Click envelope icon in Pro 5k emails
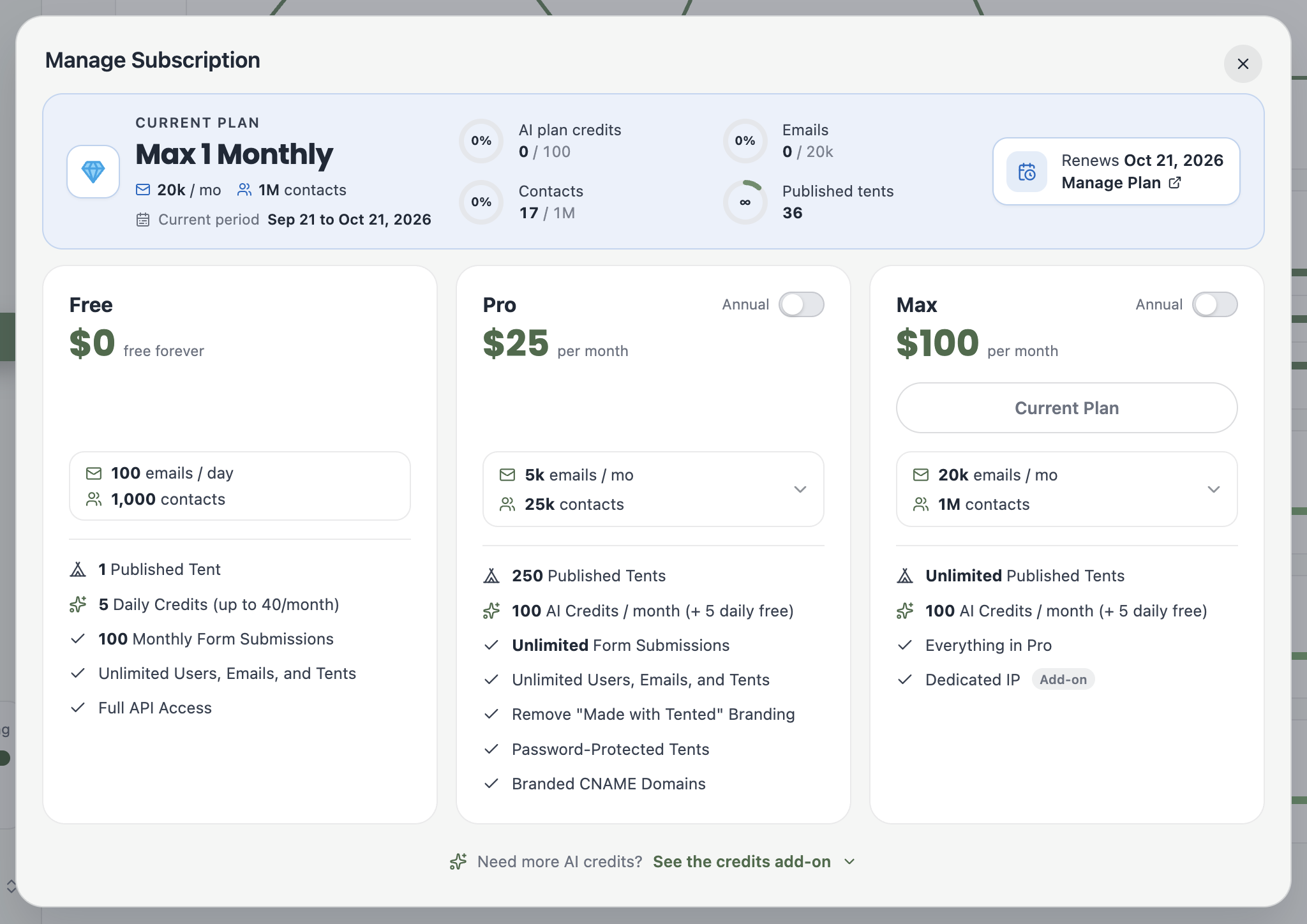This screenshot has height=924, width=1307. 507,475
